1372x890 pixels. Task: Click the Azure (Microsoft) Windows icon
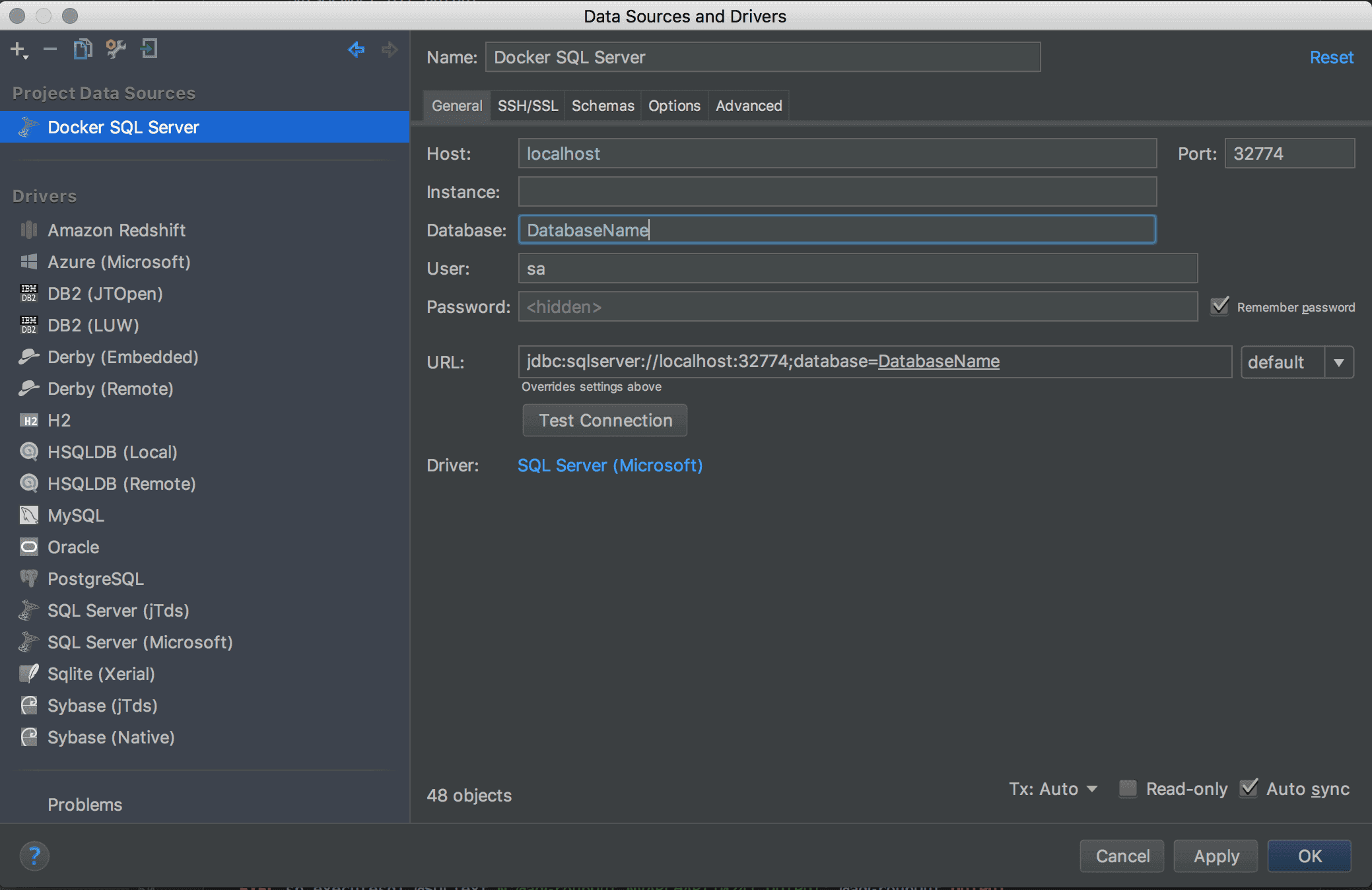tap(29, 261)
